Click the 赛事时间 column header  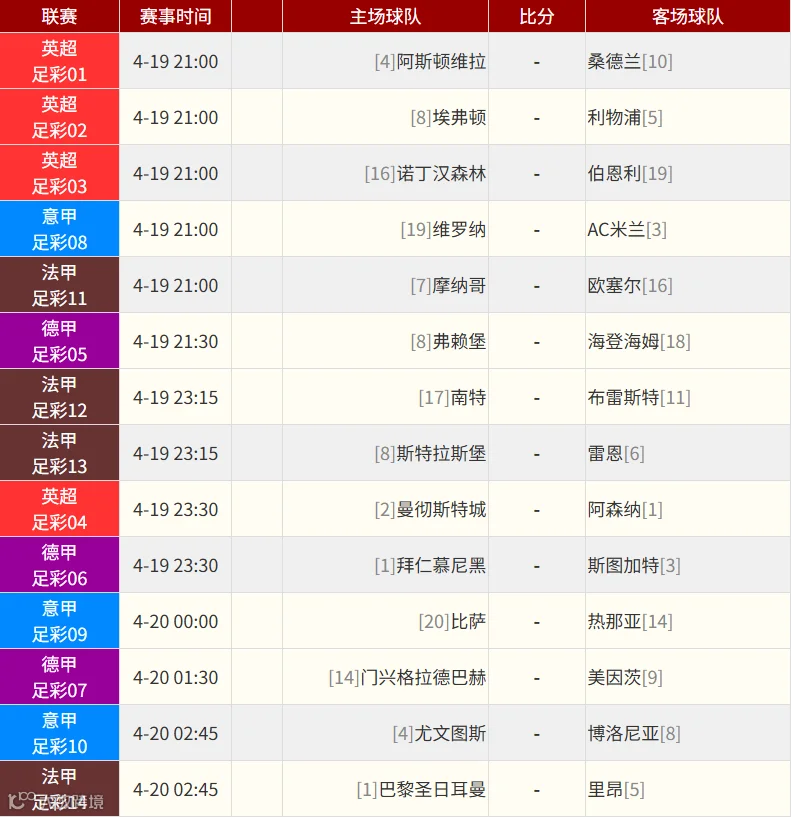click(176, 16)
